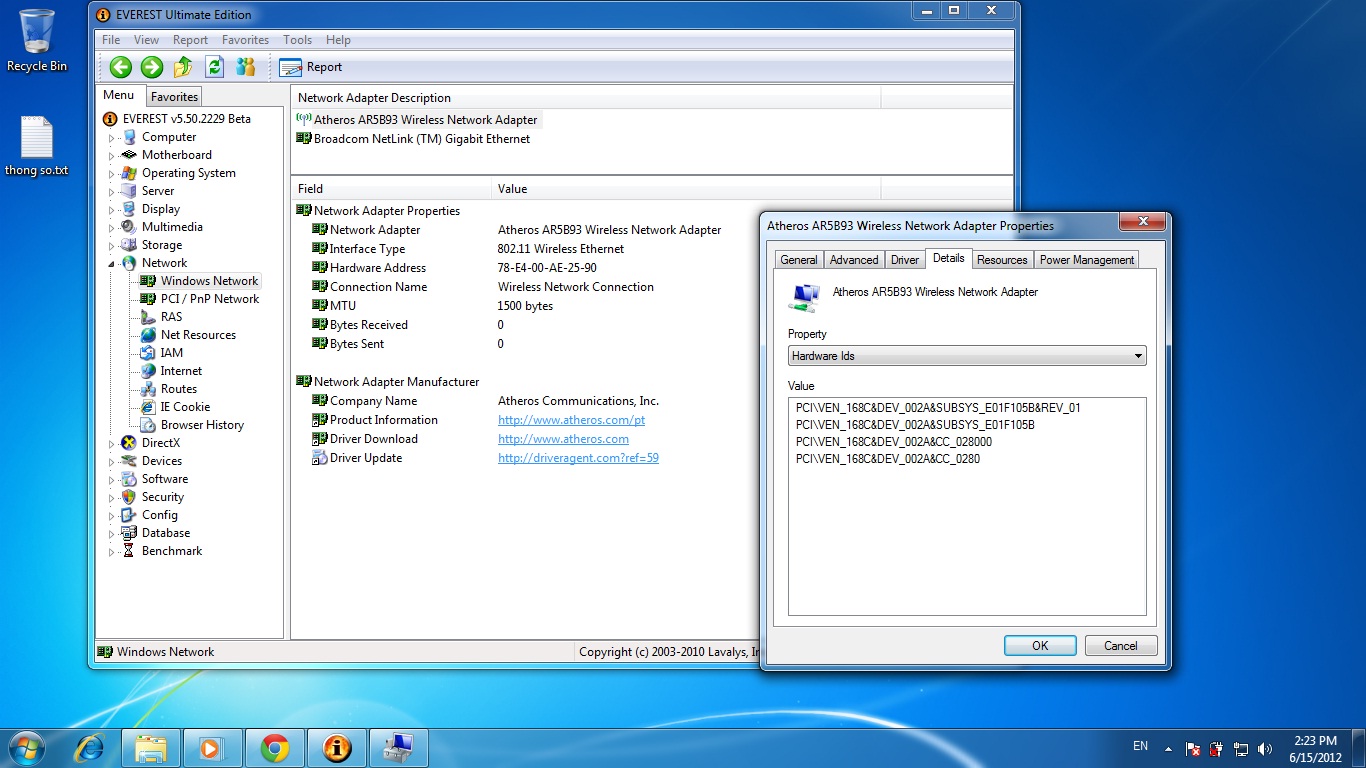The height and width of the screenshot is (768, 1366).
Task: Select the Multimedia tree icon
Action: 129,227
